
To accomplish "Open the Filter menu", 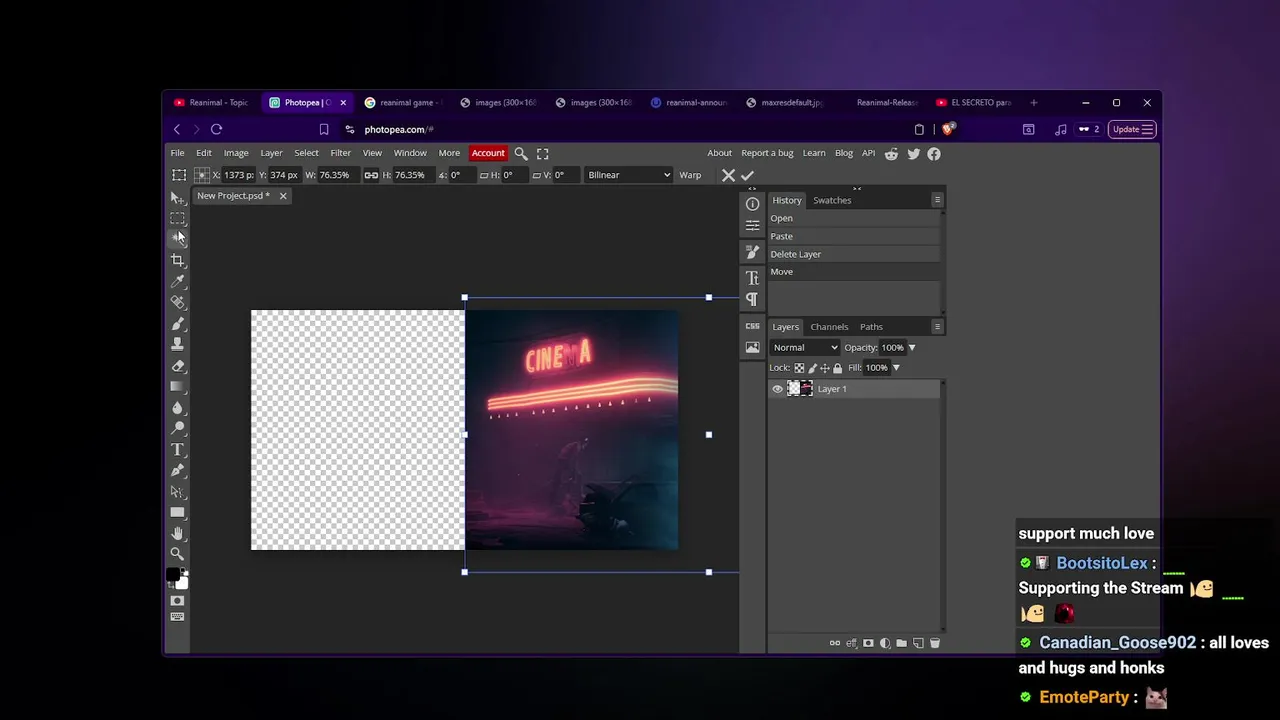I will pos(340,153).
